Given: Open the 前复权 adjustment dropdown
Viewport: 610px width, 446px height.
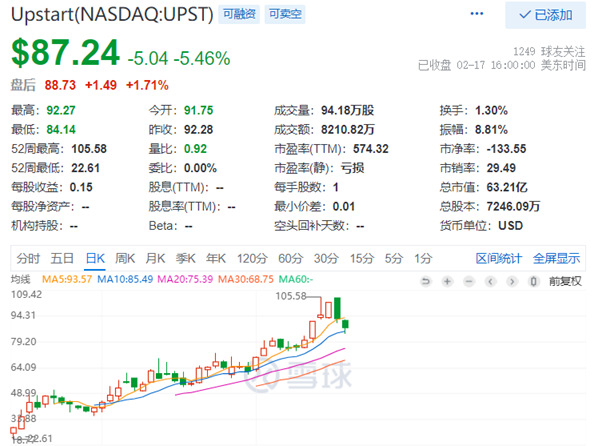Looking at the screenshot, I should click(565, 281).
